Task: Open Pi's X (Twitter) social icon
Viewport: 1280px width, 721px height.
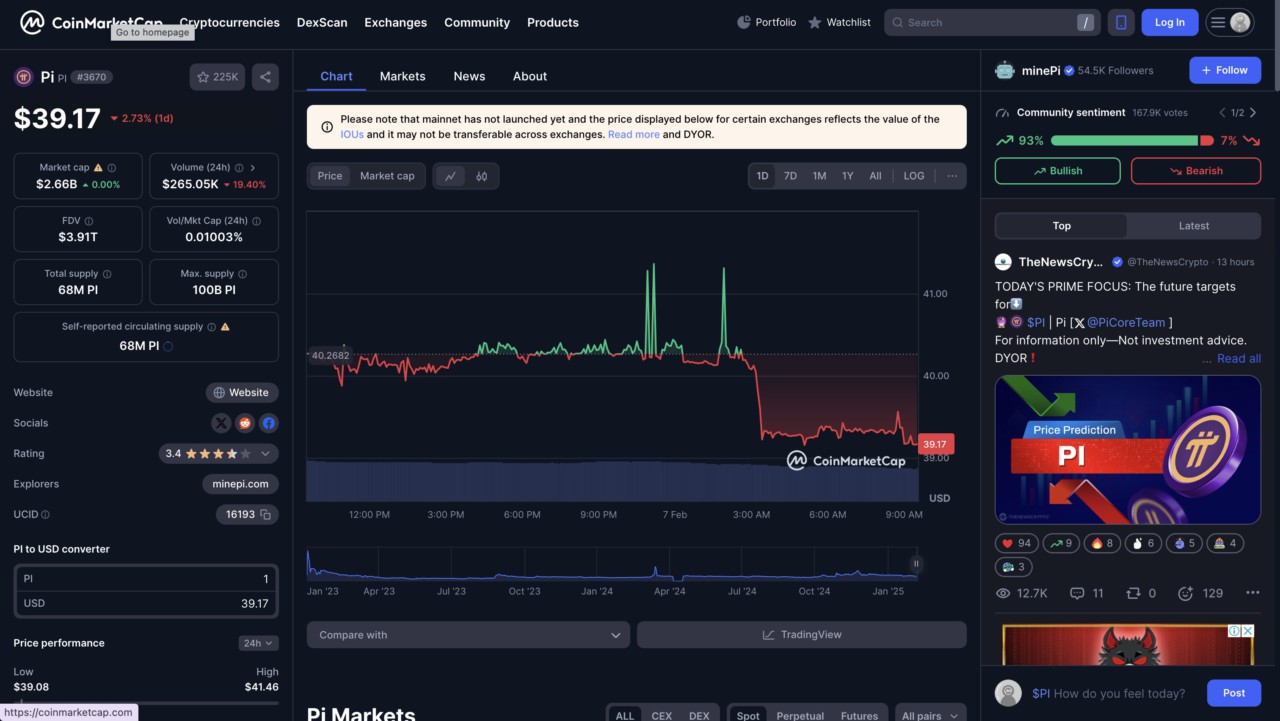Action: 220,423
